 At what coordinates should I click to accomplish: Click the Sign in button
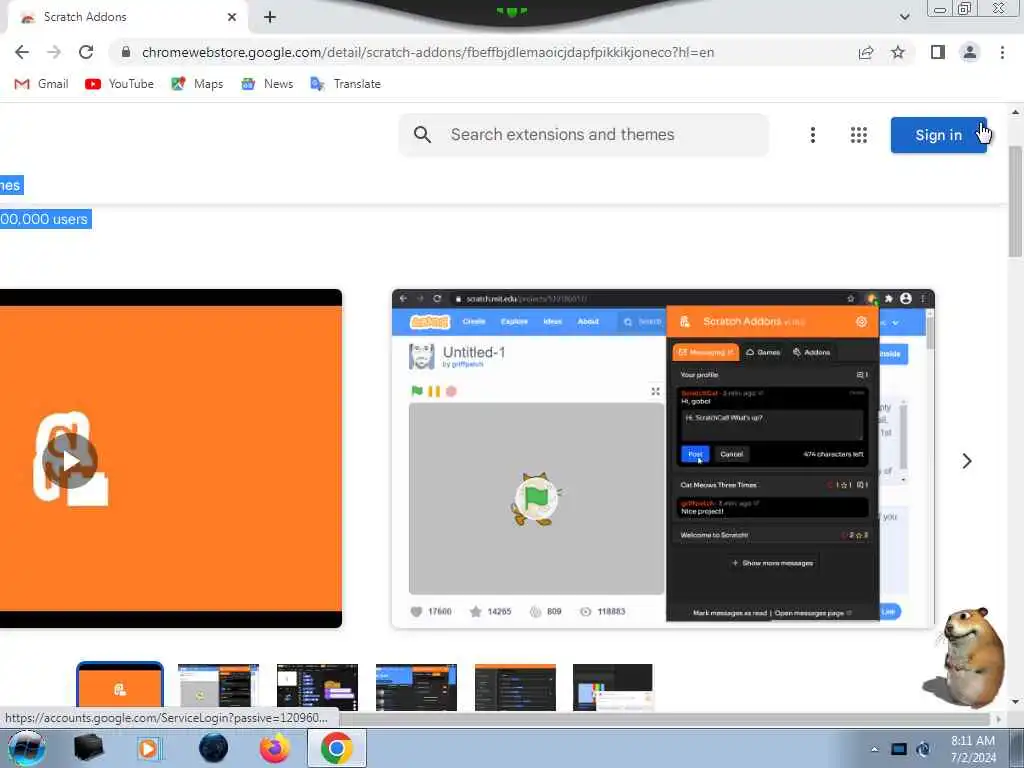click(x=938, y=135)
